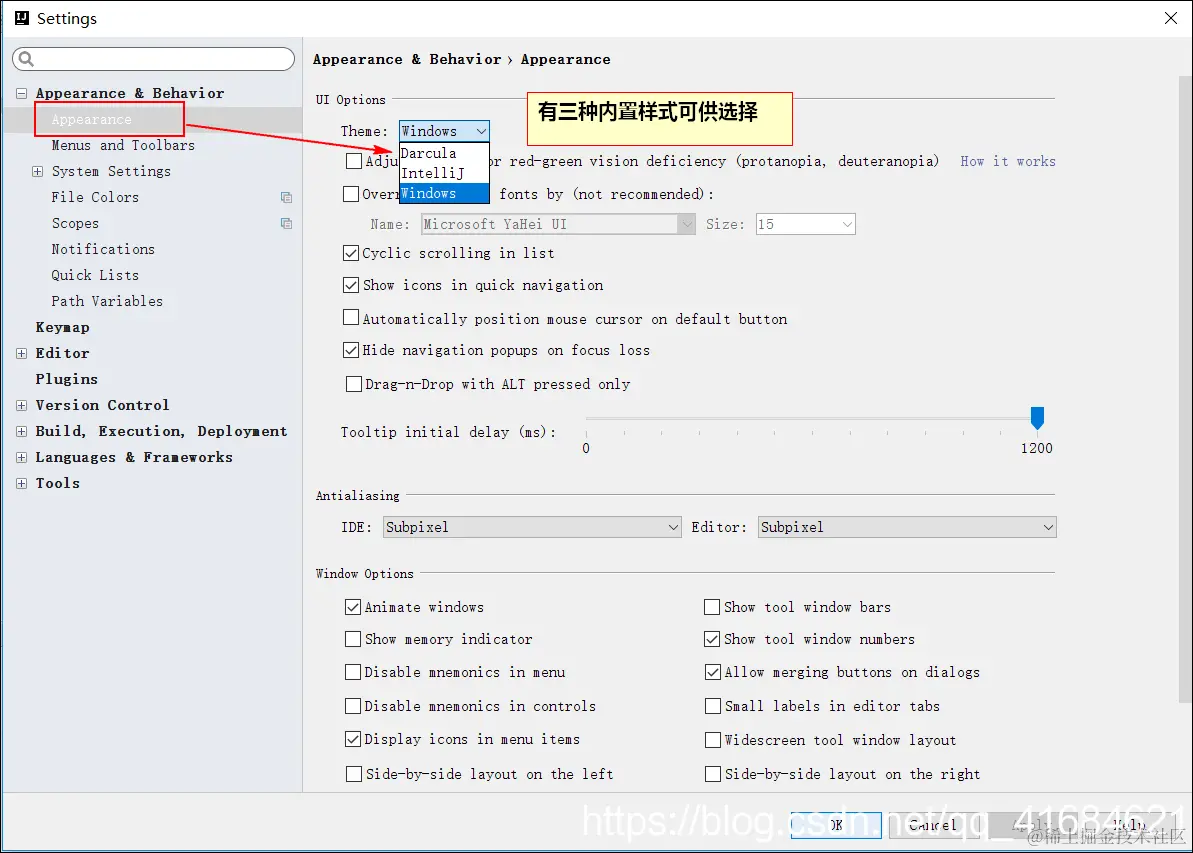This screenshot has height=853, width=1193.
Task: Enable Drag-n-Drop with ALT pressed only
Action: tap(353, 384)
